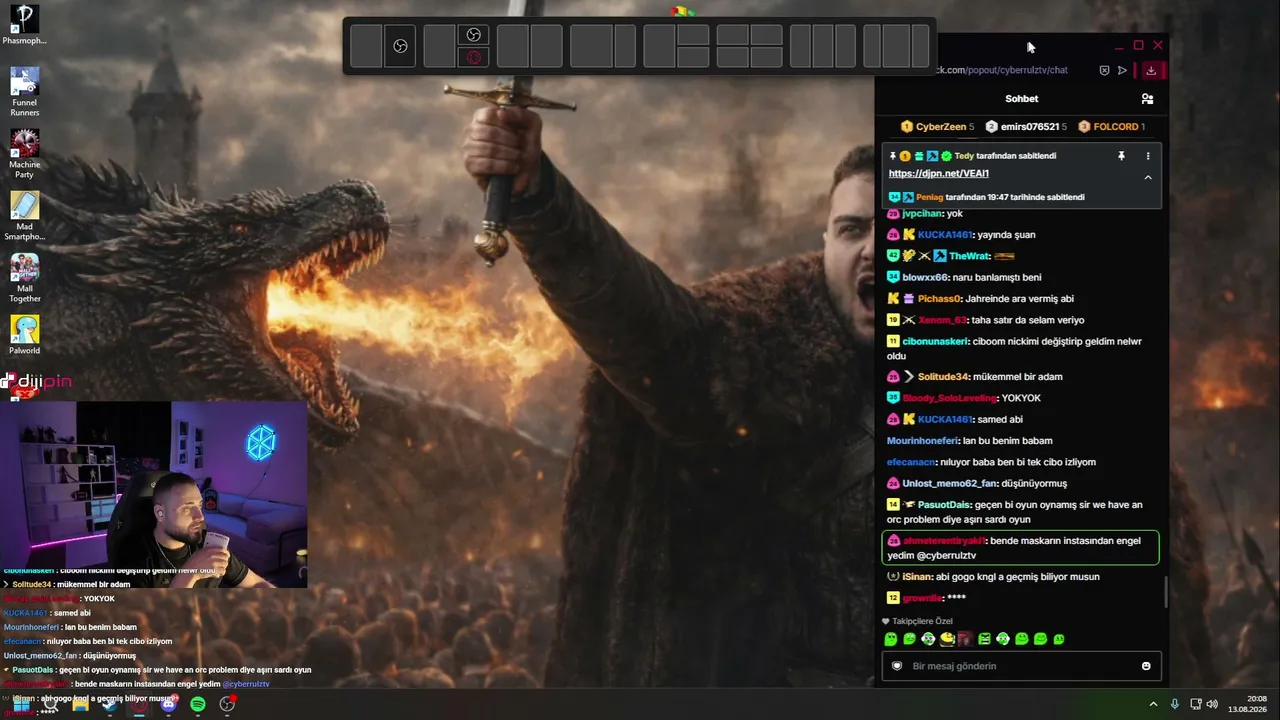This screenshot has width=1280, height=720.
Task: Click the microphone icon in the system tray
Action: (x=1174, y=704)
